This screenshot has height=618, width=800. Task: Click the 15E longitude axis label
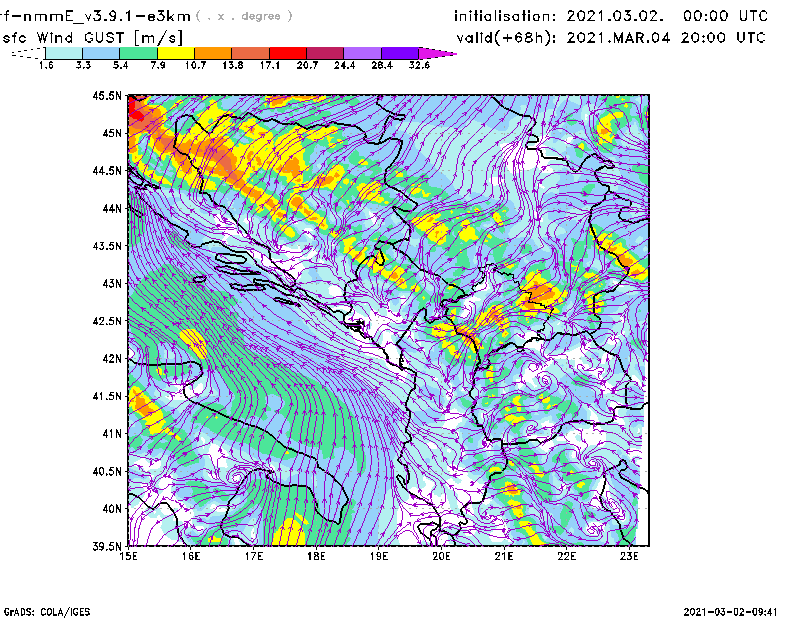point(129,556)
